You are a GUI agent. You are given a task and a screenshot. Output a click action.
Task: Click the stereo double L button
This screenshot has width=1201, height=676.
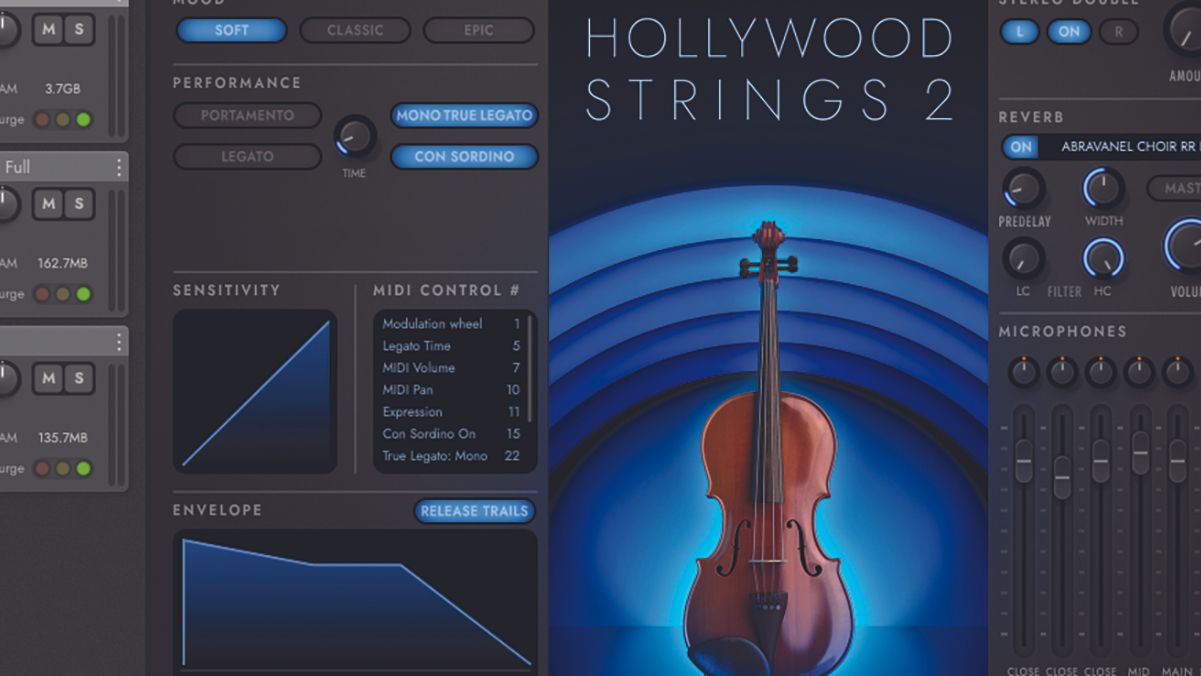1020,31
